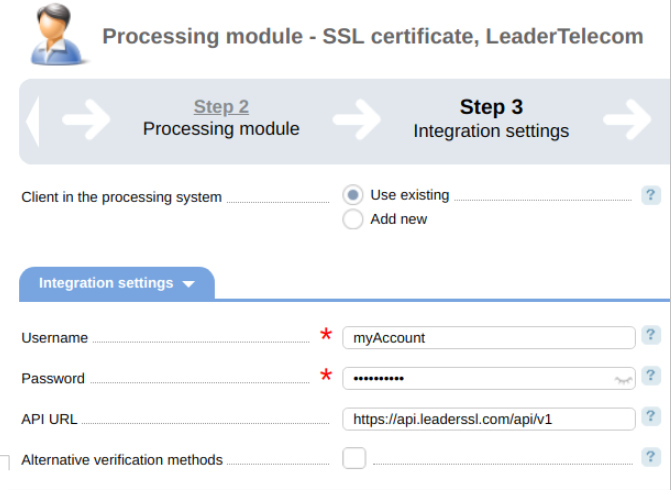Click help icon for Client in processing system
The width and height of the screenshot is (672, 495).
click(651, 195)
